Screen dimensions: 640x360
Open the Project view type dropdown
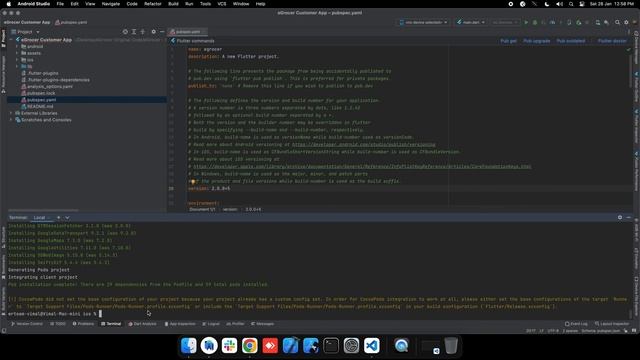coord(25,31)
